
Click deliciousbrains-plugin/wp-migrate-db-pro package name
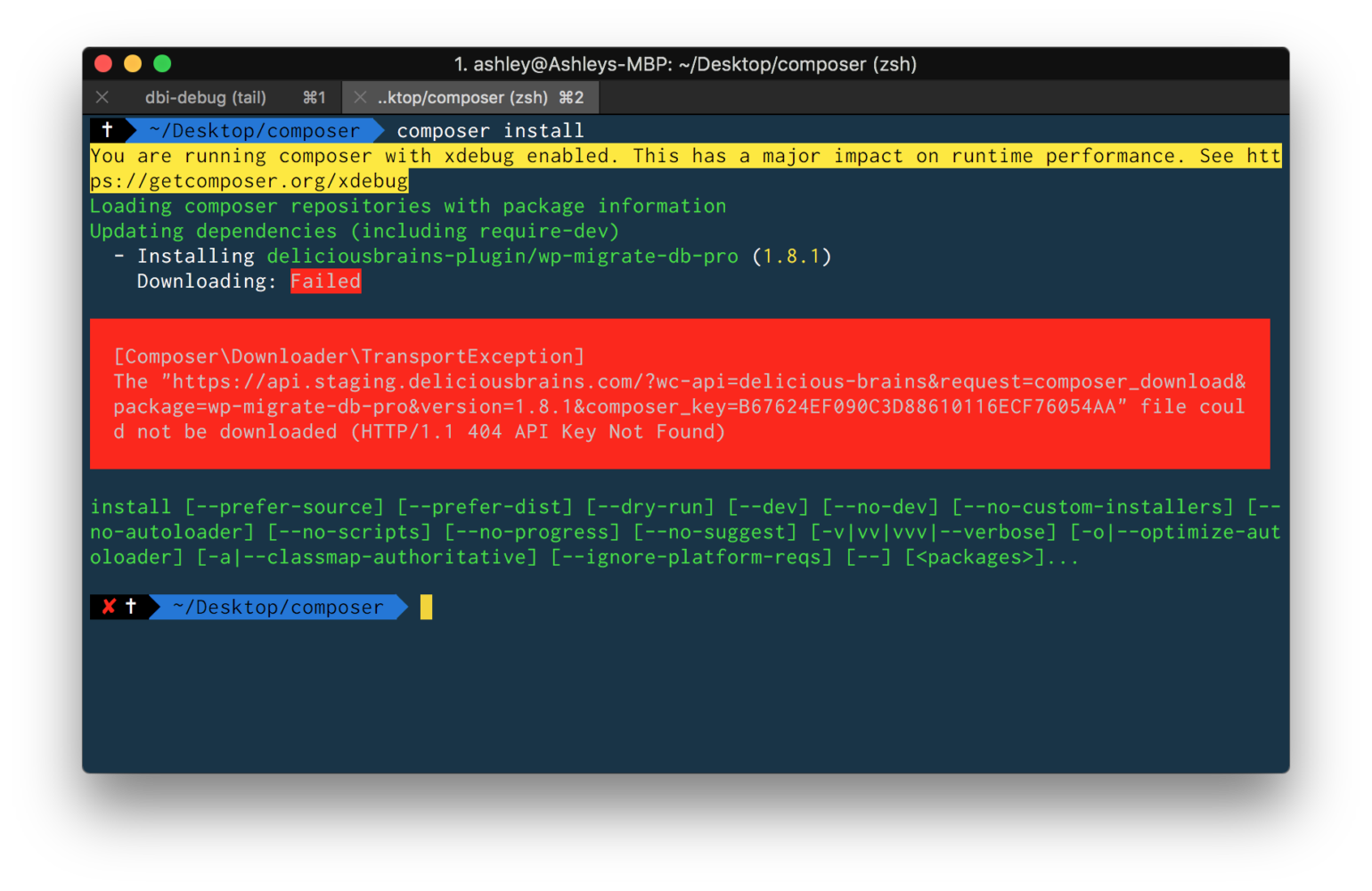pos(502,257)
